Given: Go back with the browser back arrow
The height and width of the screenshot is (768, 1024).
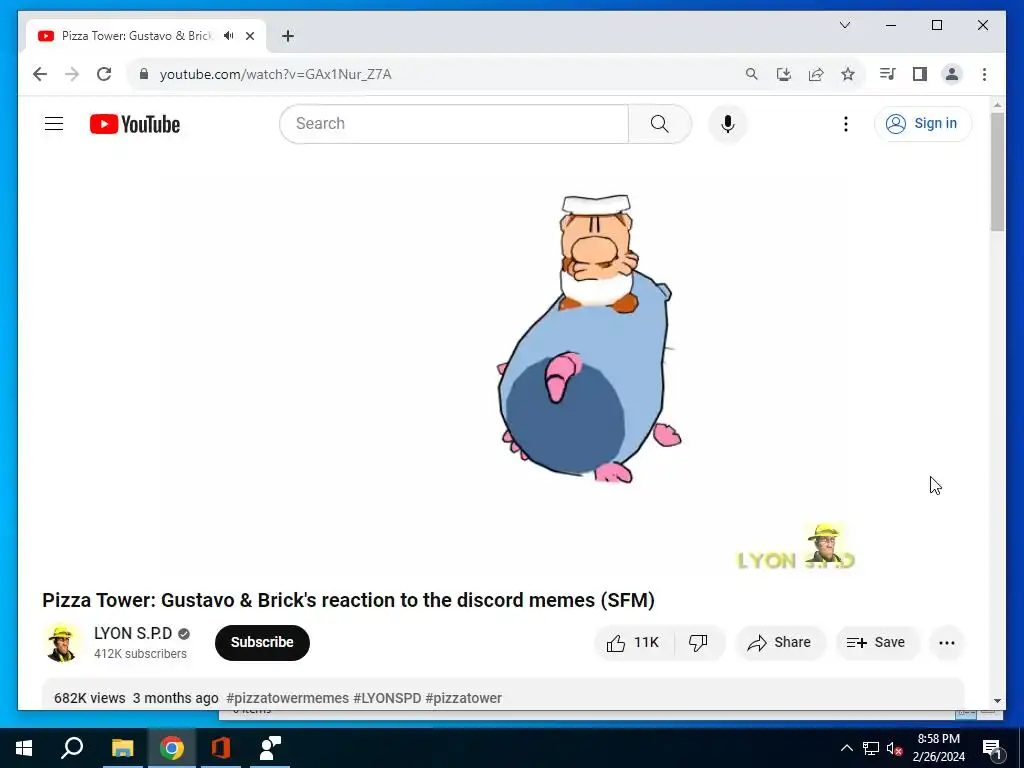Looking at the screenshot, I should pyautogui.click(x=40, y=74).
